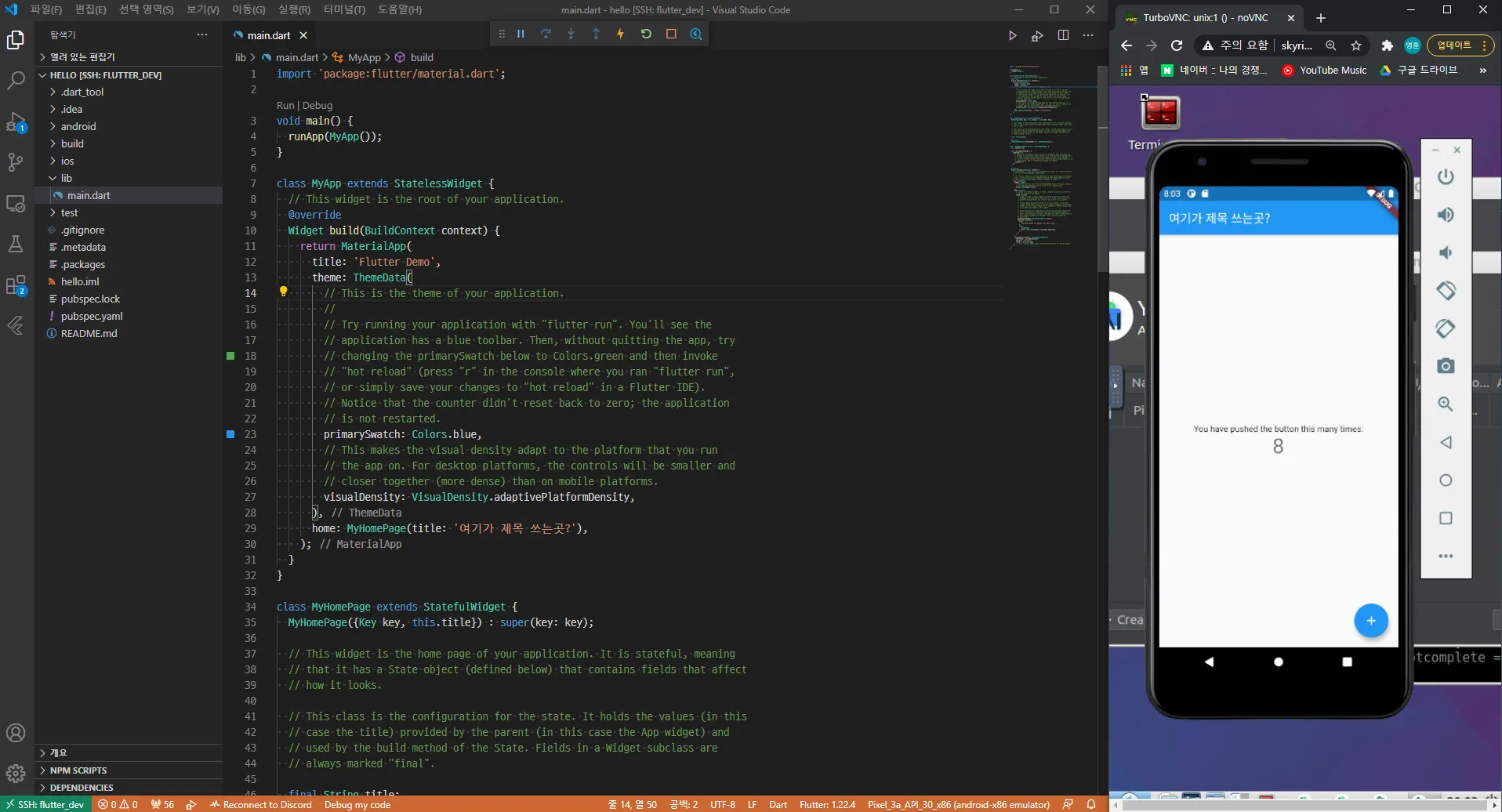
Task: Open the 터미널(T) menu
Action: tap(344, 9)
